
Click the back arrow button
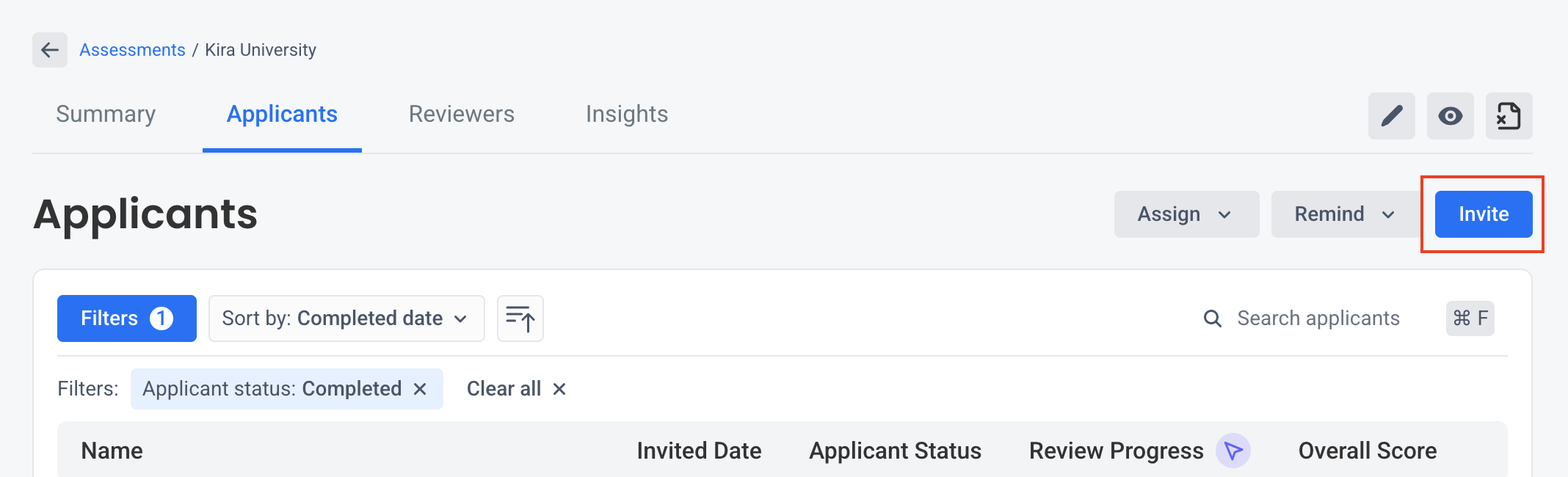click(50, 50)
